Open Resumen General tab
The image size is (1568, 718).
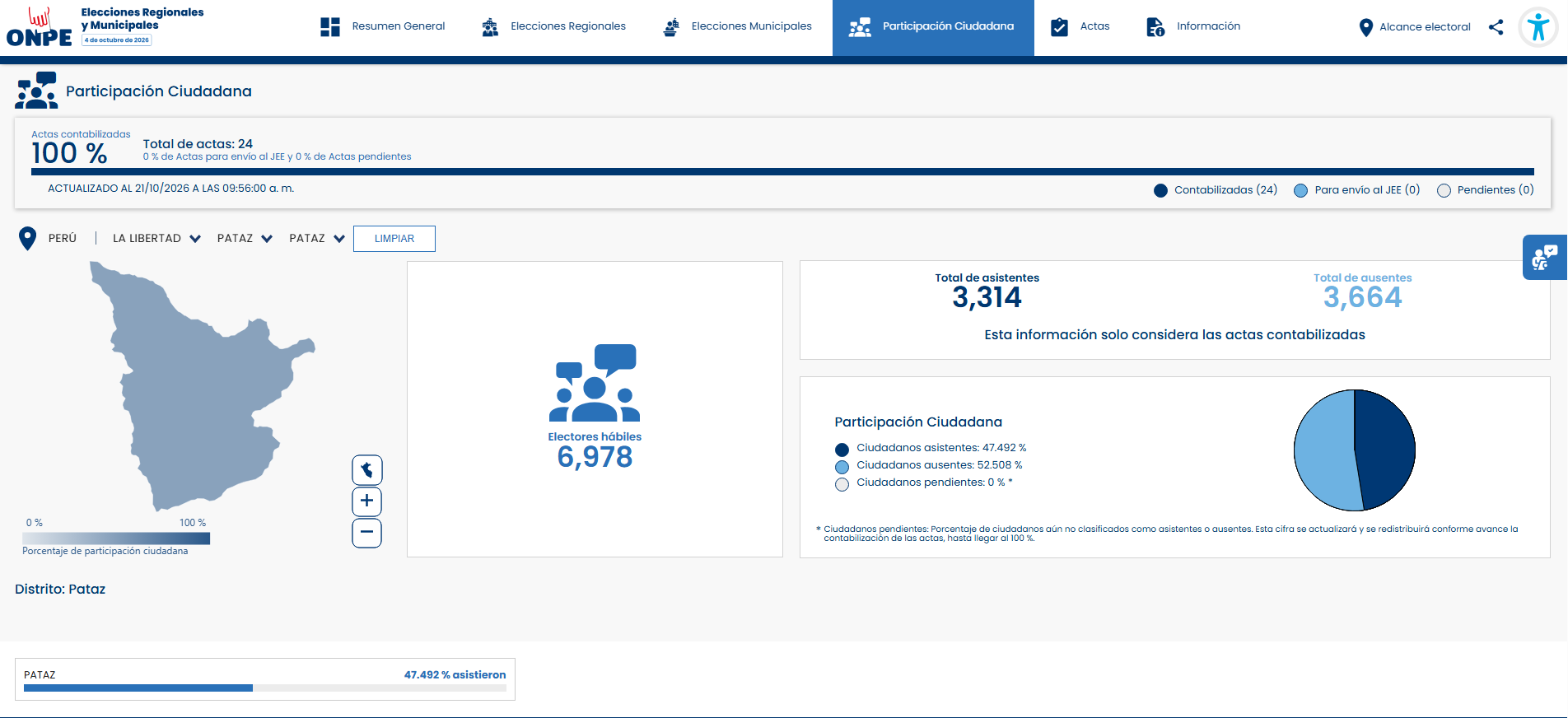coord(382,27)
